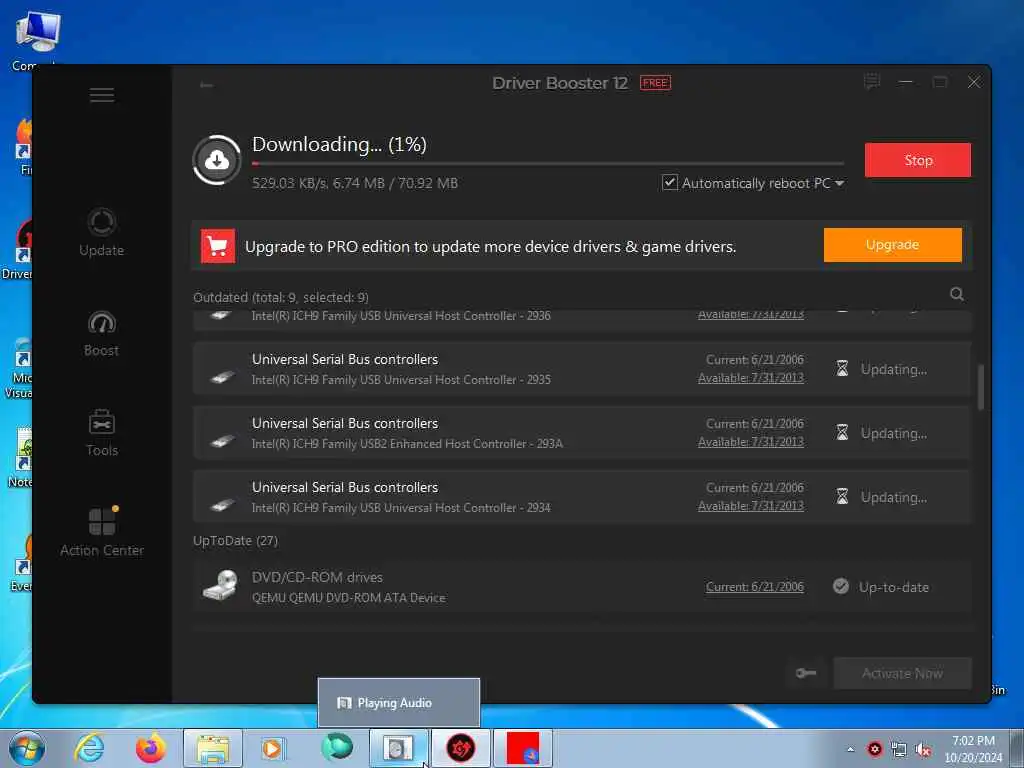1024x768 pixels.
Task: Click the red shopping cart icon
Action: tap(217, 246)
